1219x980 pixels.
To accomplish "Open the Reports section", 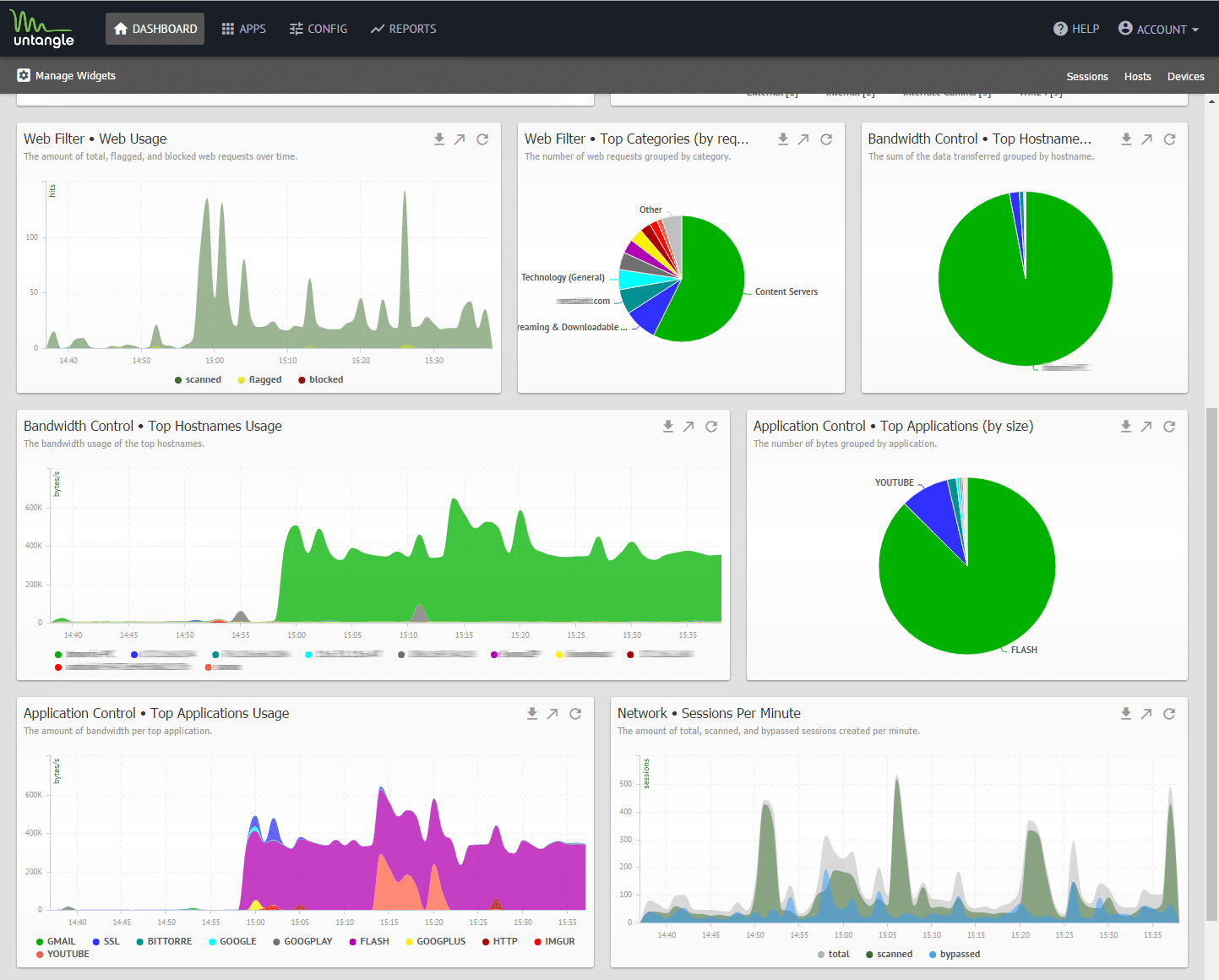I will tap(403, 29).
